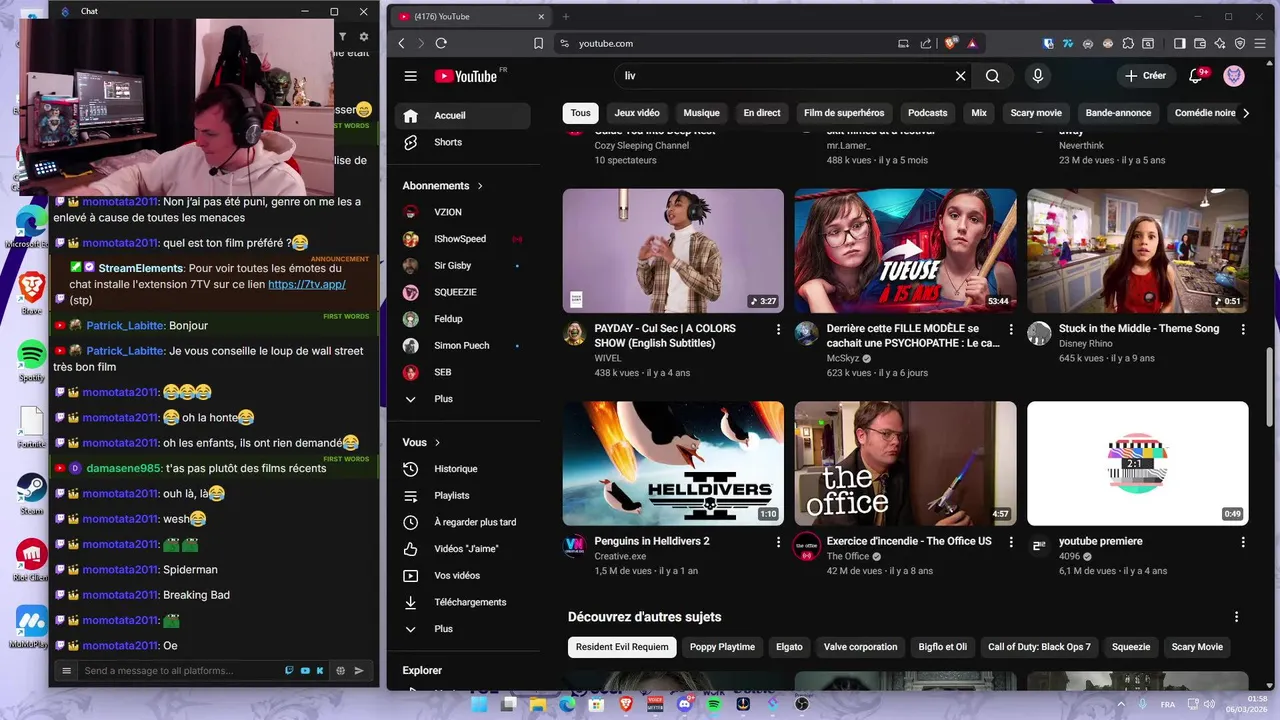
Task: Select the Jeux vidéo filter chip
Action: 637,113
